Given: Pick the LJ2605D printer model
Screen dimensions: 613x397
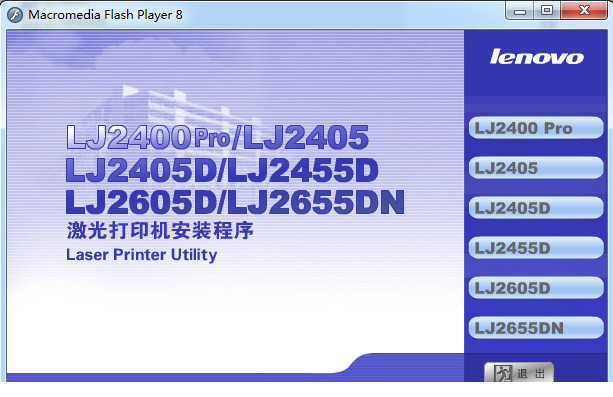Looking at the screenshot, I should (x=536, y=288).
